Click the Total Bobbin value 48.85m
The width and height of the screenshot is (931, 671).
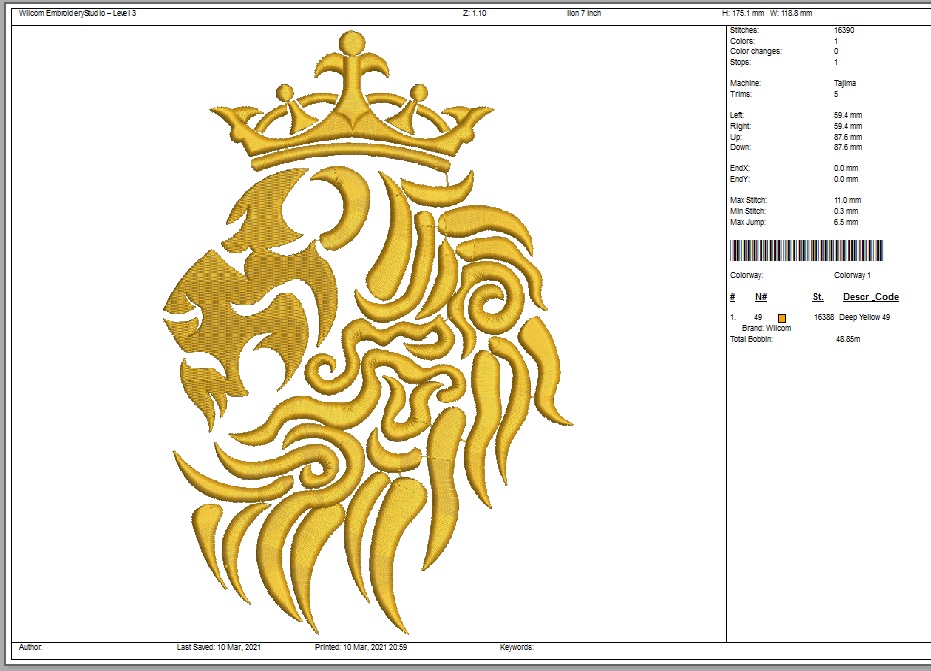pos(849,339)
